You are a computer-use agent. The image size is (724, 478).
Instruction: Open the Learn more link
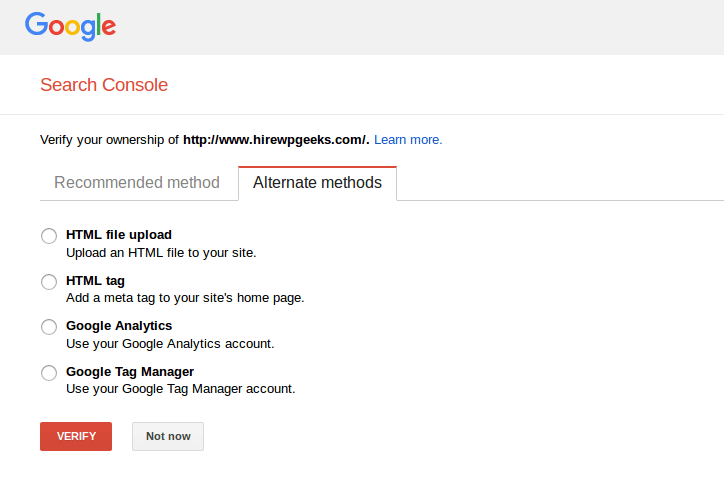tap(408, 140)
